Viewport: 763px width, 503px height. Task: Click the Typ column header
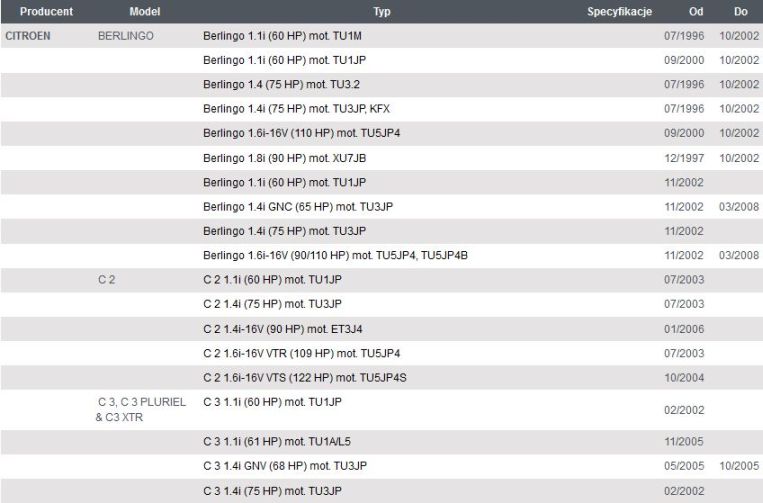(x=382, y=11)
